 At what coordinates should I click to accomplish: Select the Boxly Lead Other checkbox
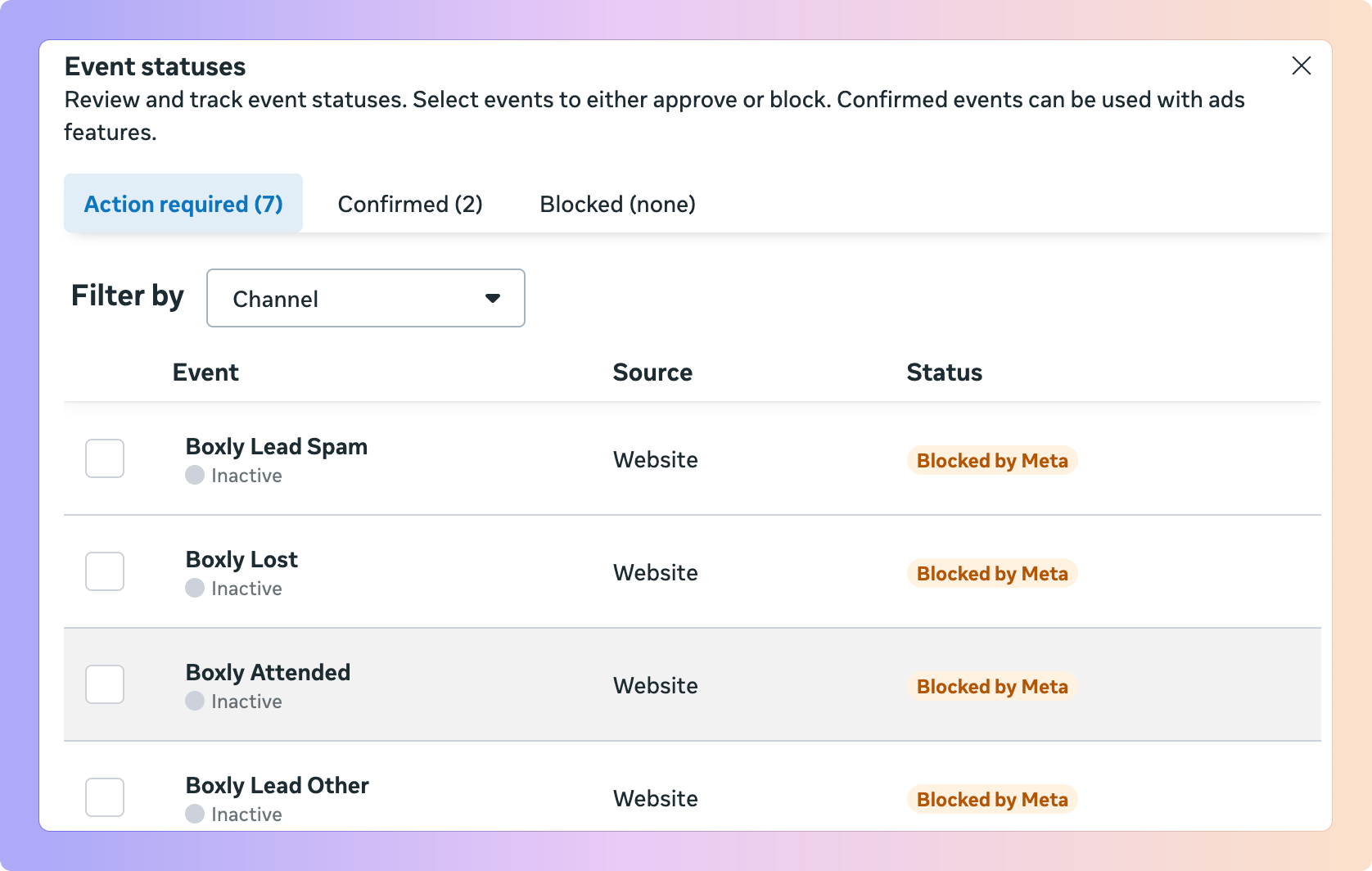[105, 797]
